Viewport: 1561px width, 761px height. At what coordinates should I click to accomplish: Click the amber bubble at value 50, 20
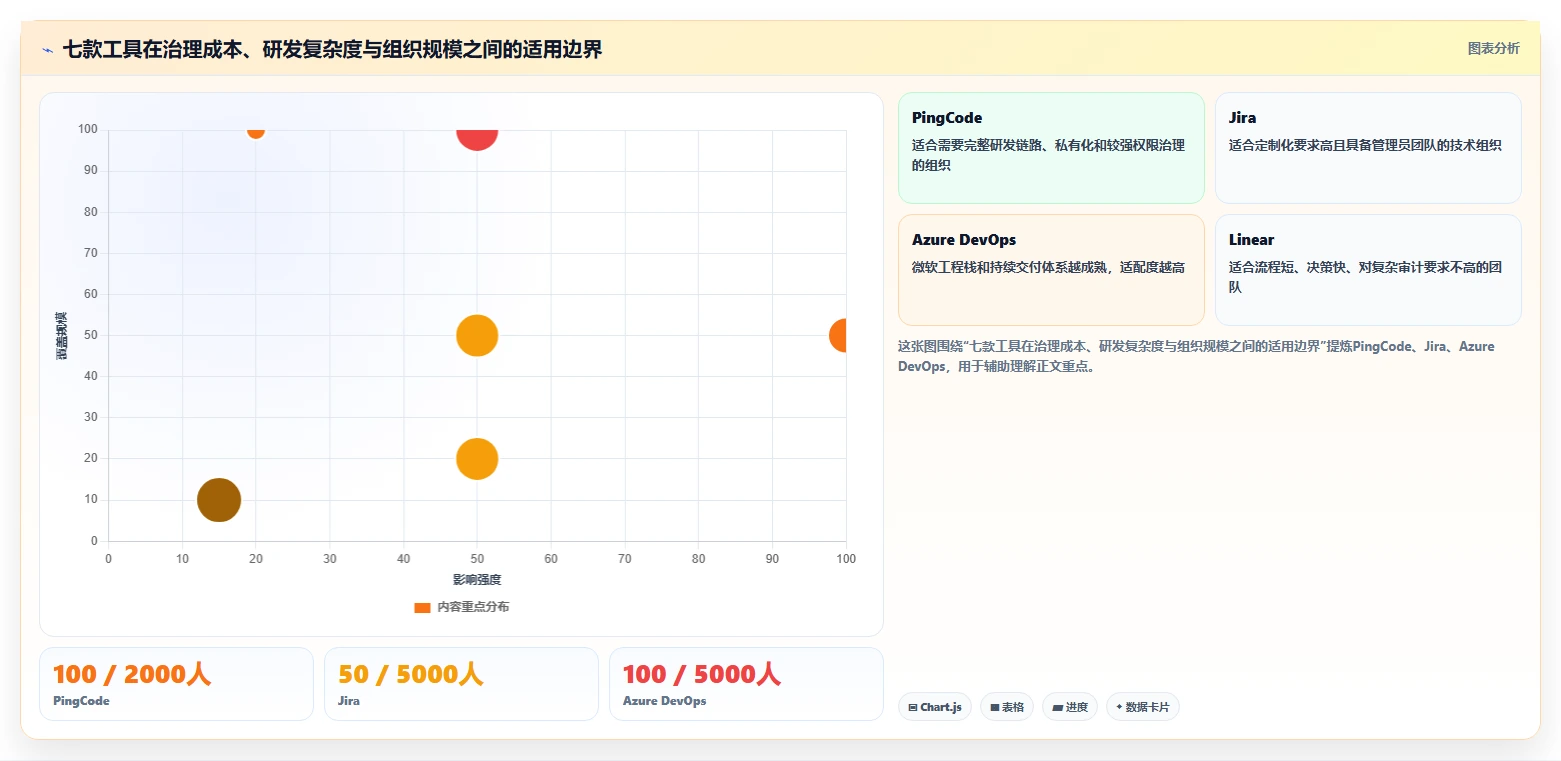click(477, 459)
